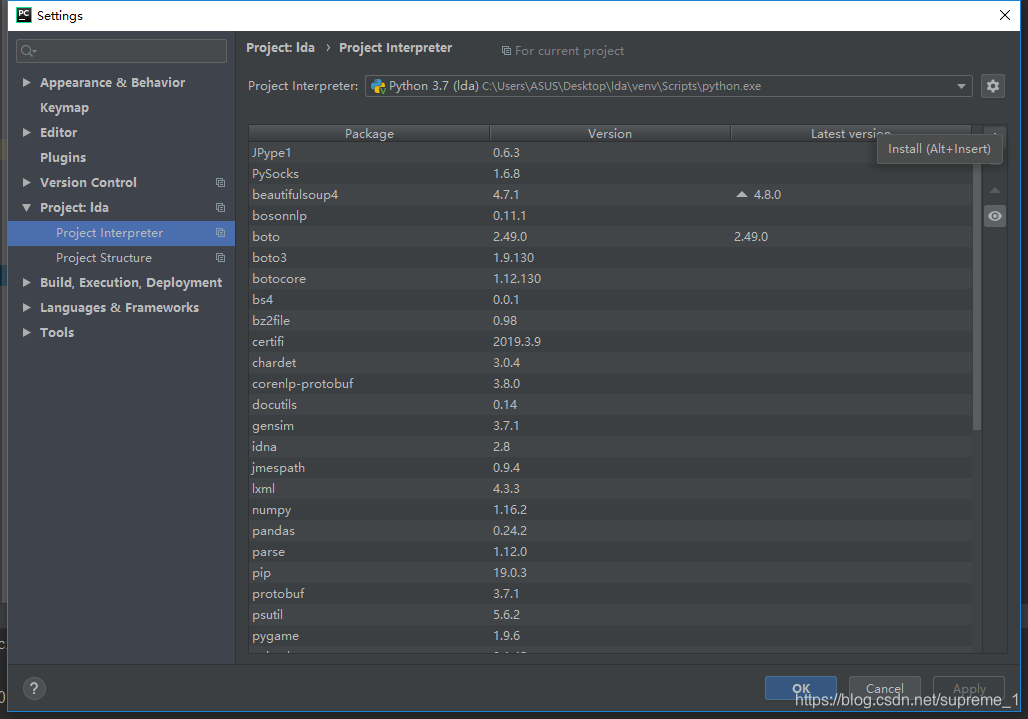
Task: Select the pandas package row
Action: click(x=610, y=531)
